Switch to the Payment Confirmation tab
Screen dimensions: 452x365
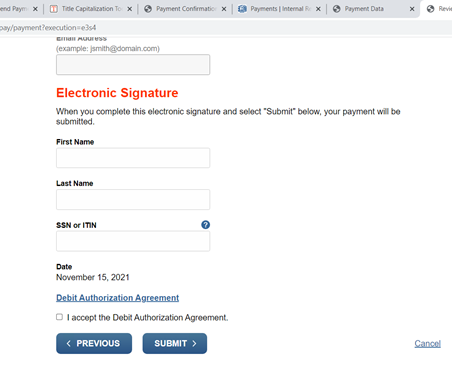click(185, 9)
